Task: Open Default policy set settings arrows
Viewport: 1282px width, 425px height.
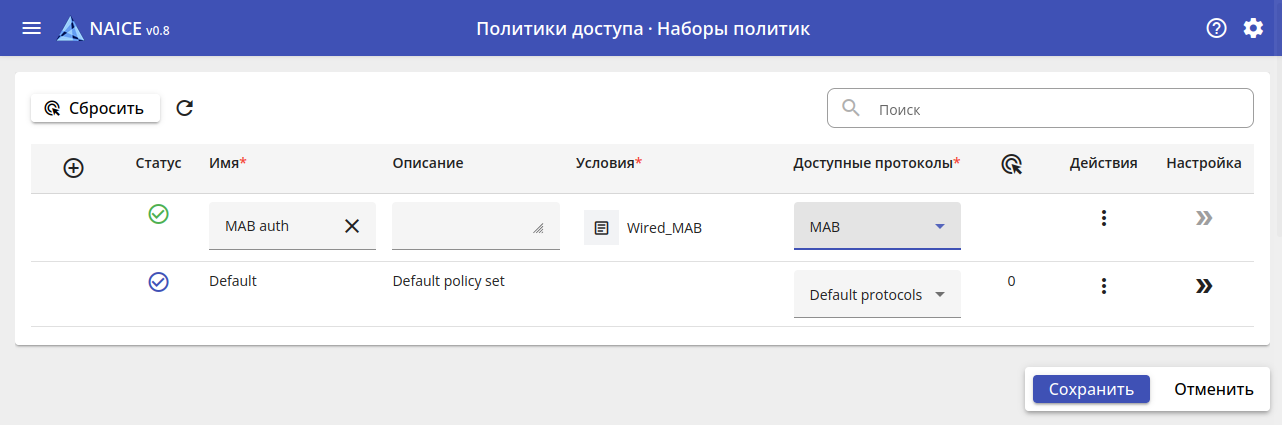Action: pyautogui.click(x=1204, y=286)
